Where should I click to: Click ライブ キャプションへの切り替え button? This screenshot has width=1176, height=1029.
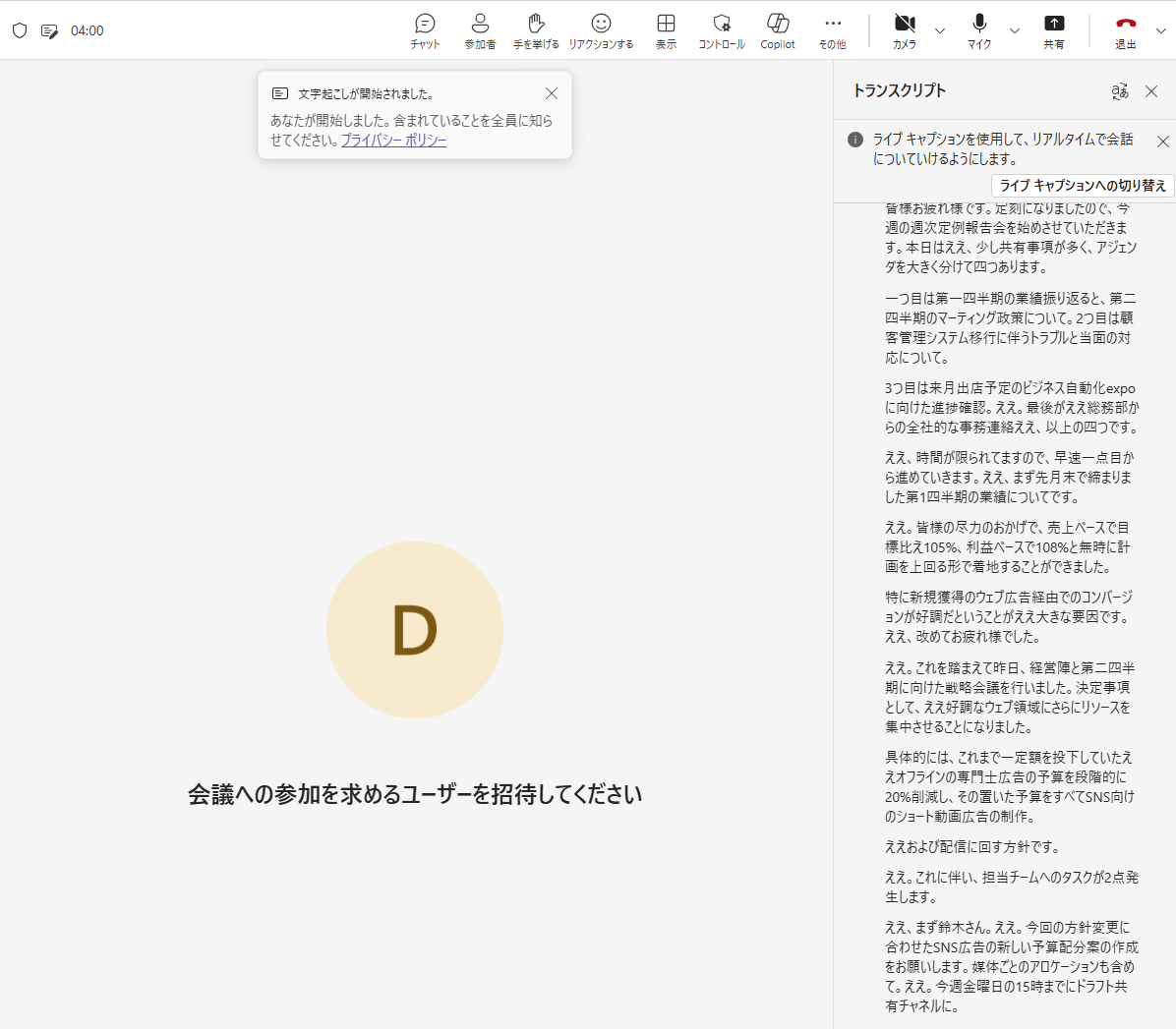coord(1083,186)
